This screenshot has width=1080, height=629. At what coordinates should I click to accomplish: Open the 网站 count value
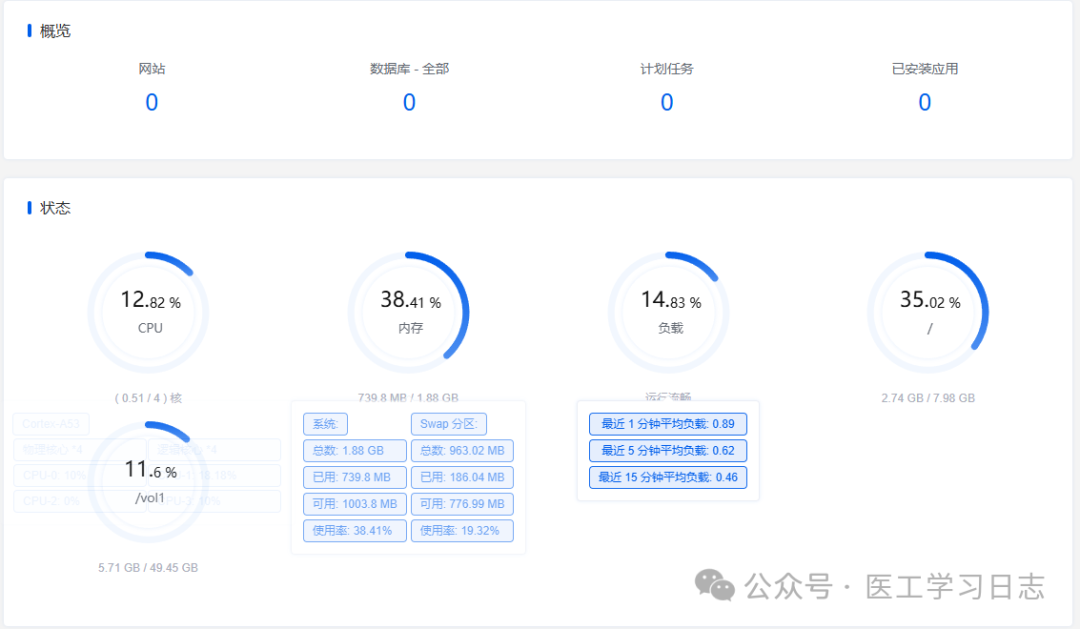152,103
